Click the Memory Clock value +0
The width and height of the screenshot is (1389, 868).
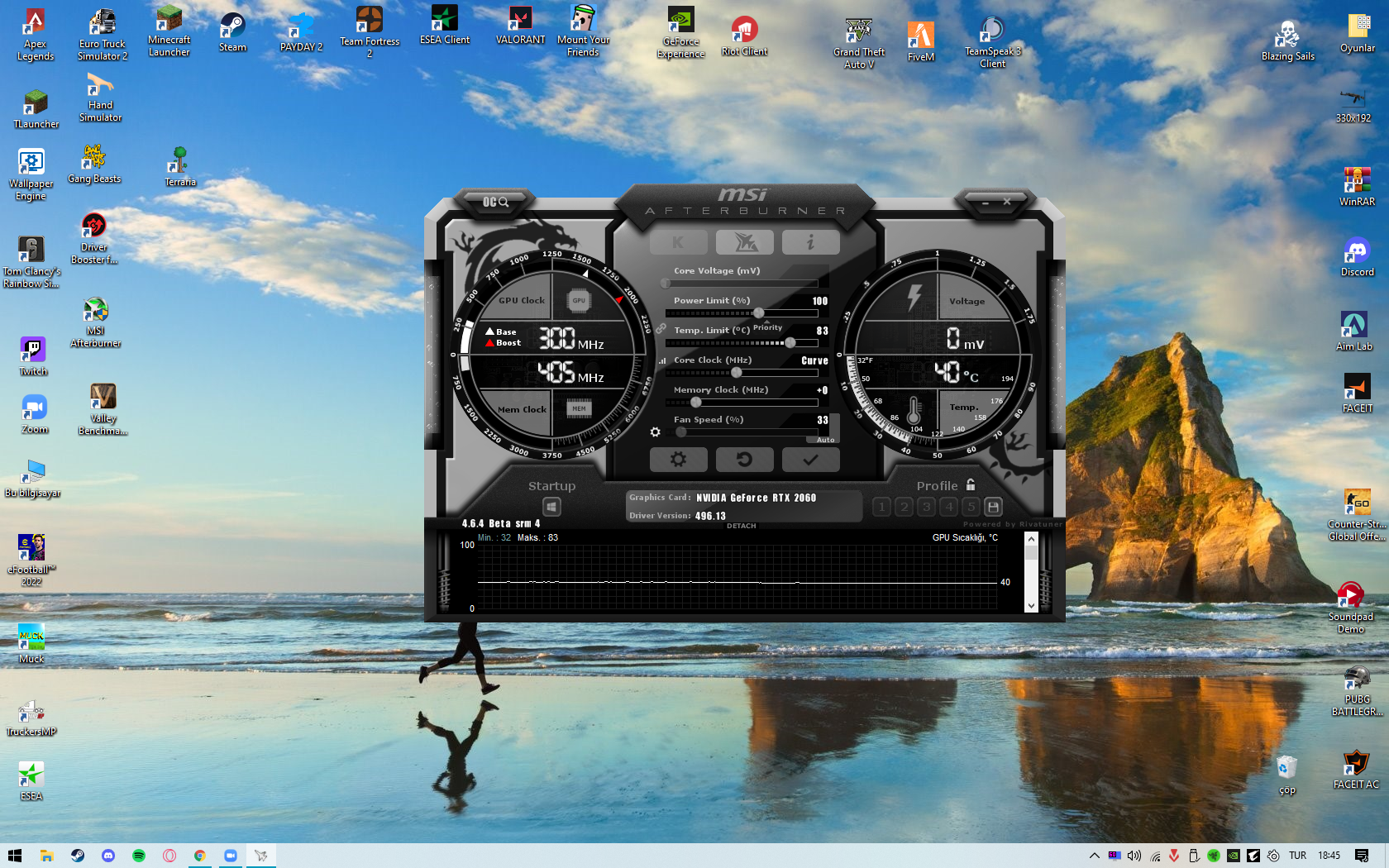click(822, 391)
